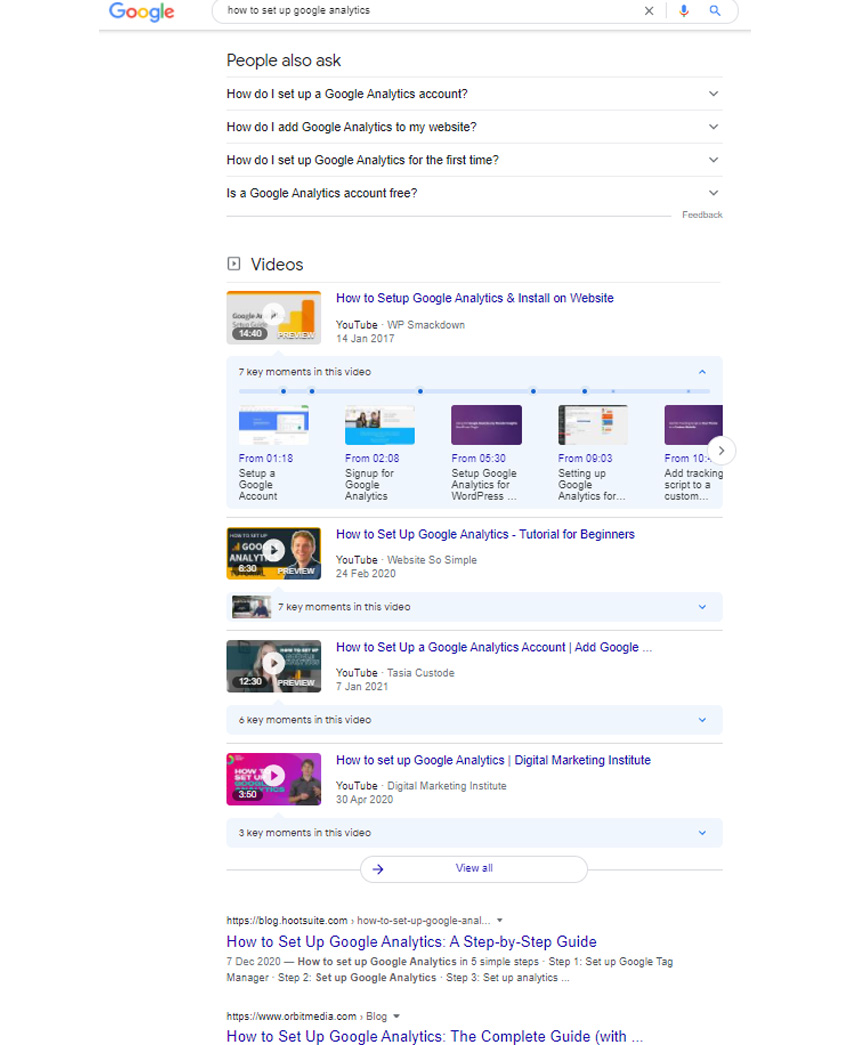Screen dimensions: 850x1045
Task: Expand "3 key moments in this video"
Action: [x=701, y=832]
